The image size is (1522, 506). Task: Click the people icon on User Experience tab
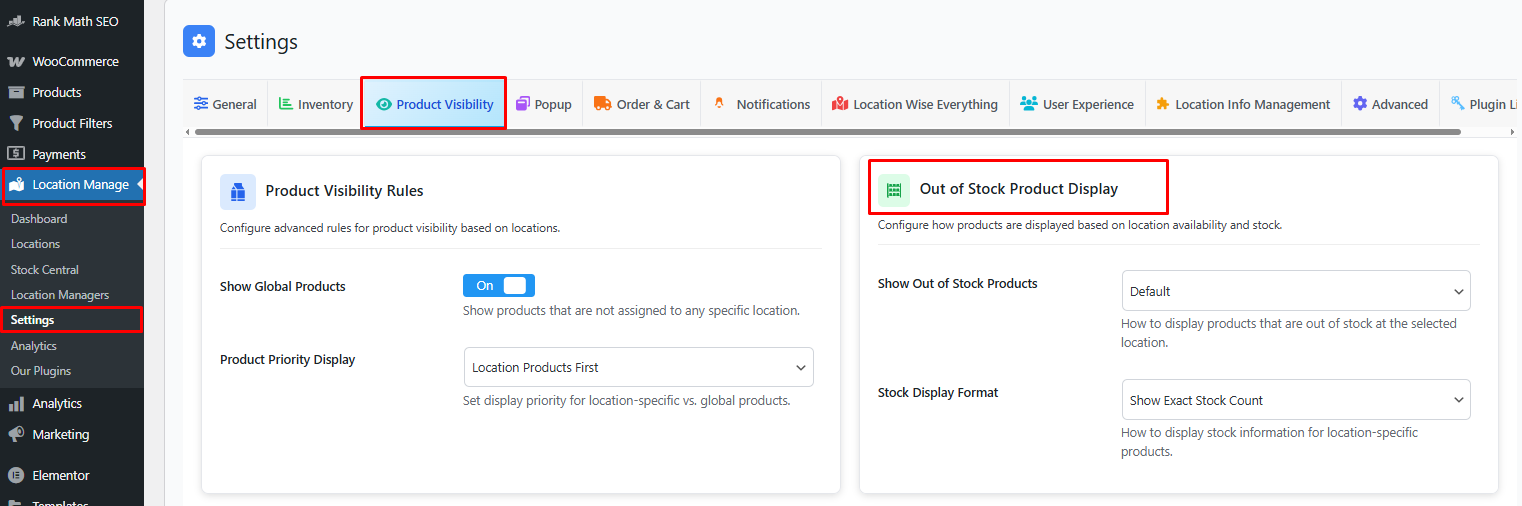[1028, 103]
